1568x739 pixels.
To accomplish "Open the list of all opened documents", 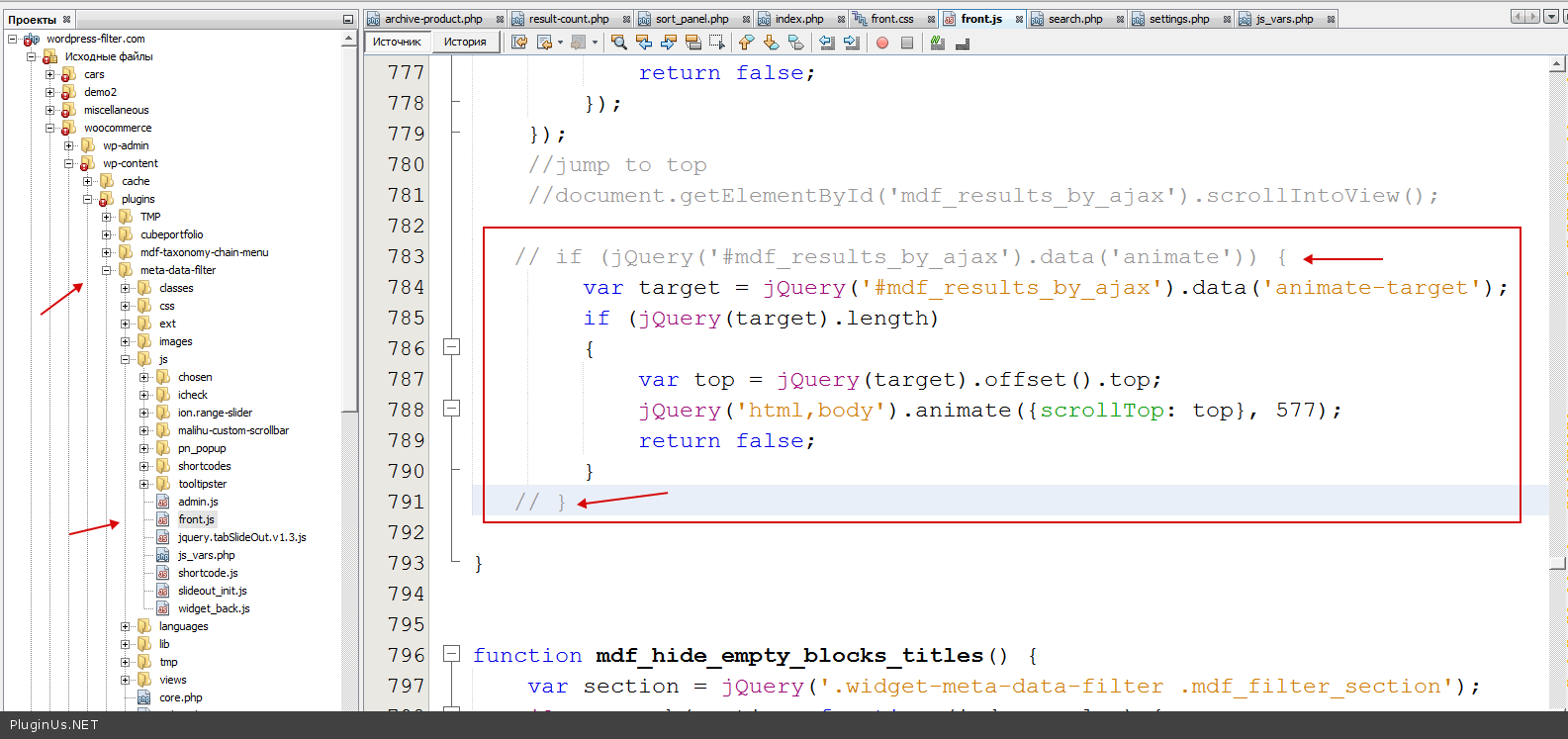I will click(1550, 16).
